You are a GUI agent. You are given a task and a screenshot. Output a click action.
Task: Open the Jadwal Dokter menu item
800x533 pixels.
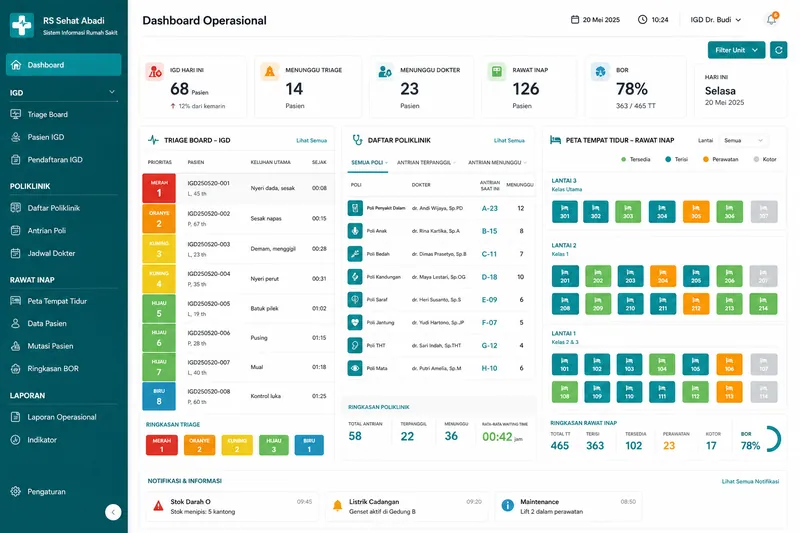point(63,253)
